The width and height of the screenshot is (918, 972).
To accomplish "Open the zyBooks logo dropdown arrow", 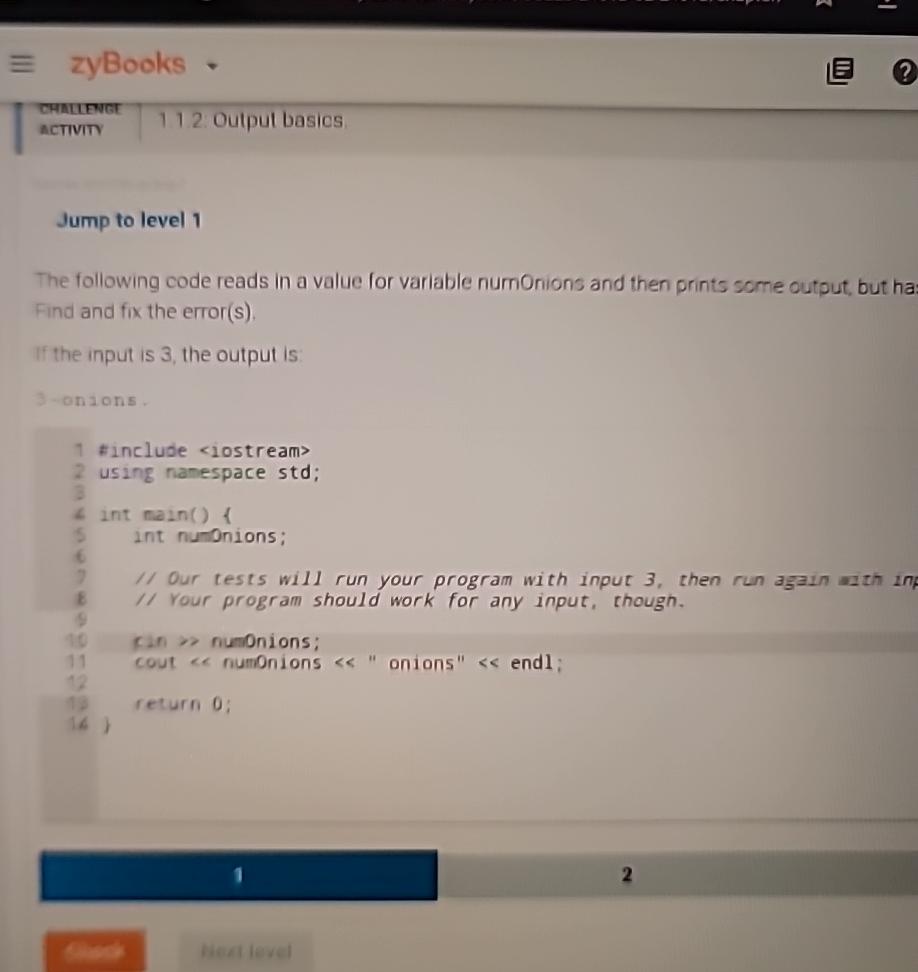I will 209,68.
